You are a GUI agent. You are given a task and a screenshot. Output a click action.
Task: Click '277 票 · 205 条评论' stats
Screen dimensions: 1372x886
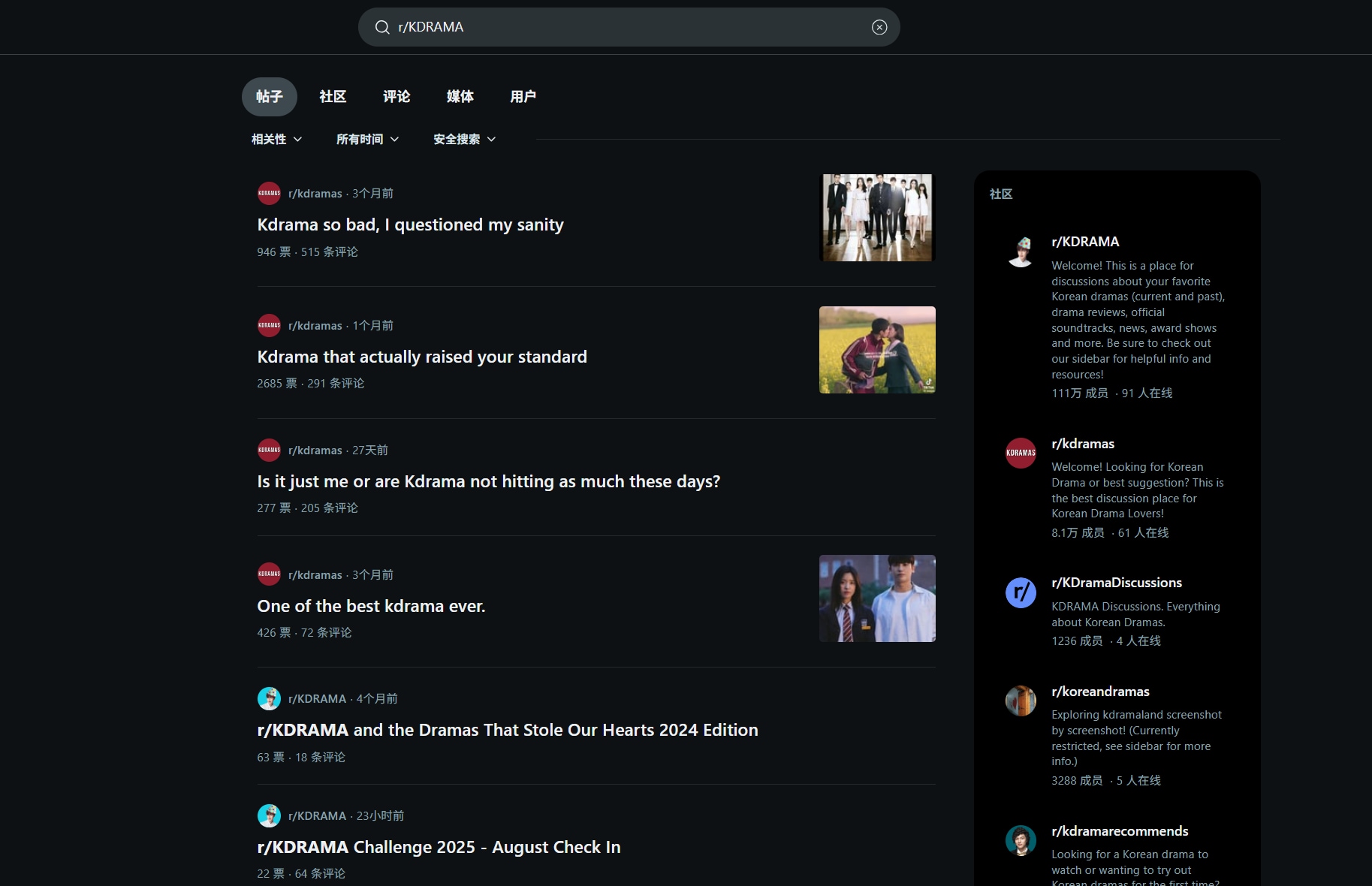(x=308, y=508)
